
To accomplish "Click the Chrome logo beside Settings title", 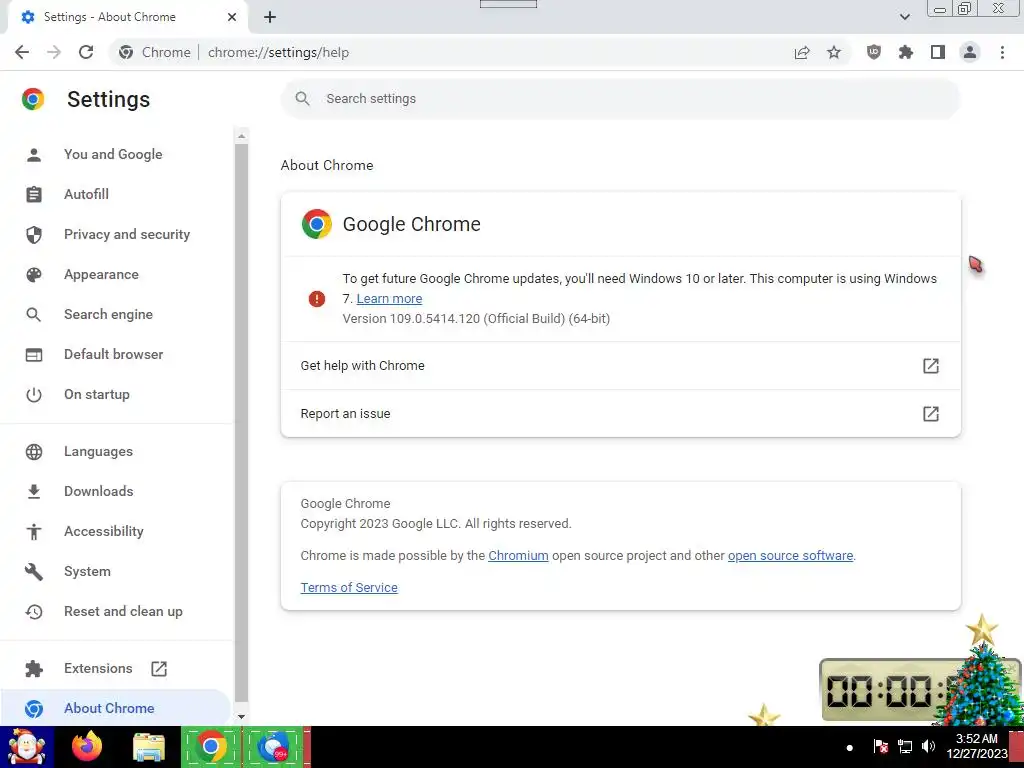I will [33, 99].
